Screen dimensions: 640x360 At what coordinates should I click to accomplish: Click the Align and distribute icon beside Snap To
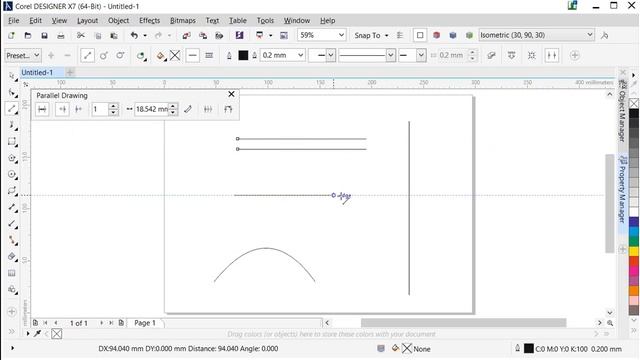pyautogui.click(x=400, y=36)
